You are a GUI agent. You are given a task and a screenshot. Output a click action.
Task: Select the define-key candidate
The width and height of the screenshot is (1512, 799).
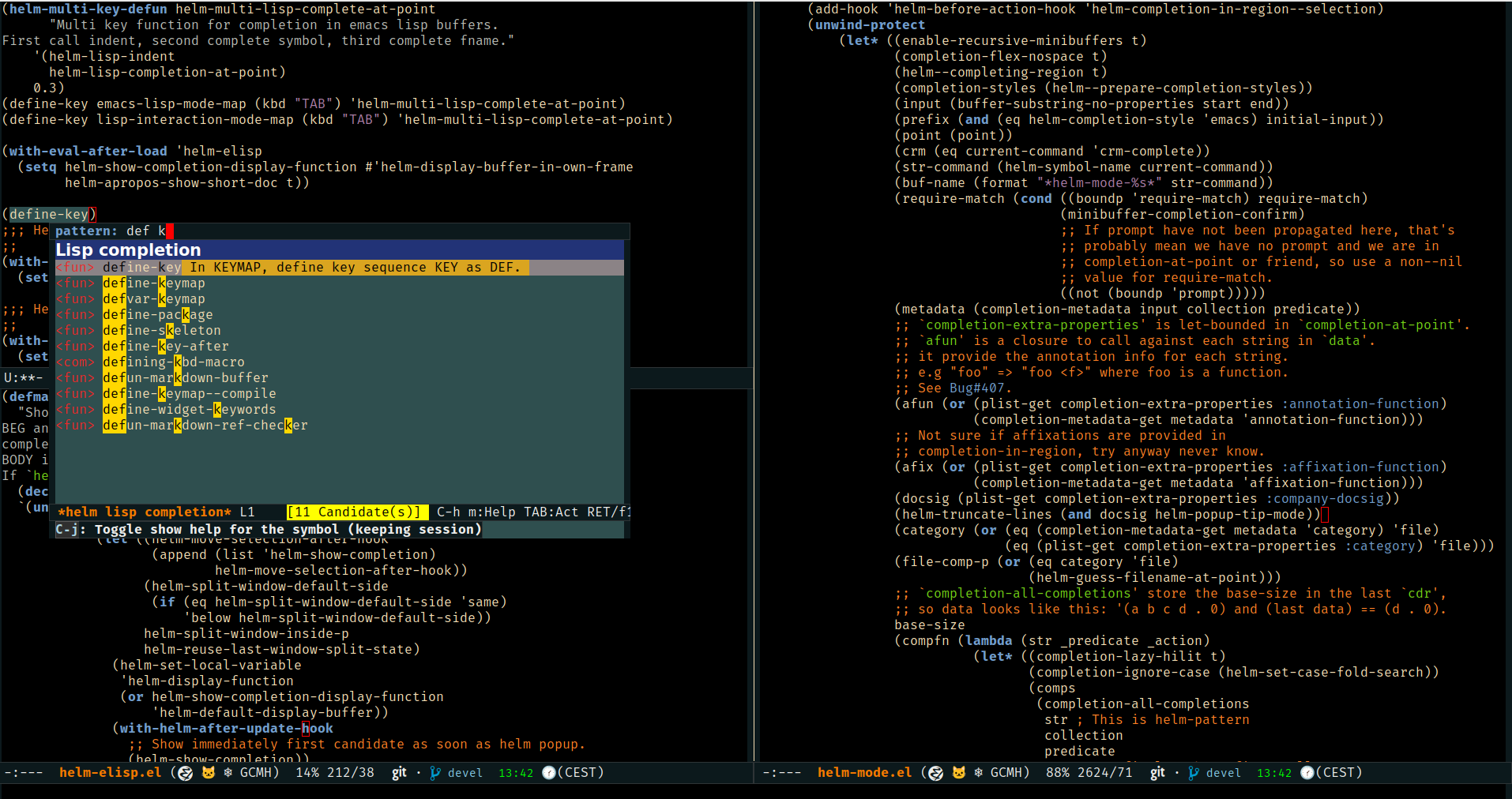click(340, 268)
